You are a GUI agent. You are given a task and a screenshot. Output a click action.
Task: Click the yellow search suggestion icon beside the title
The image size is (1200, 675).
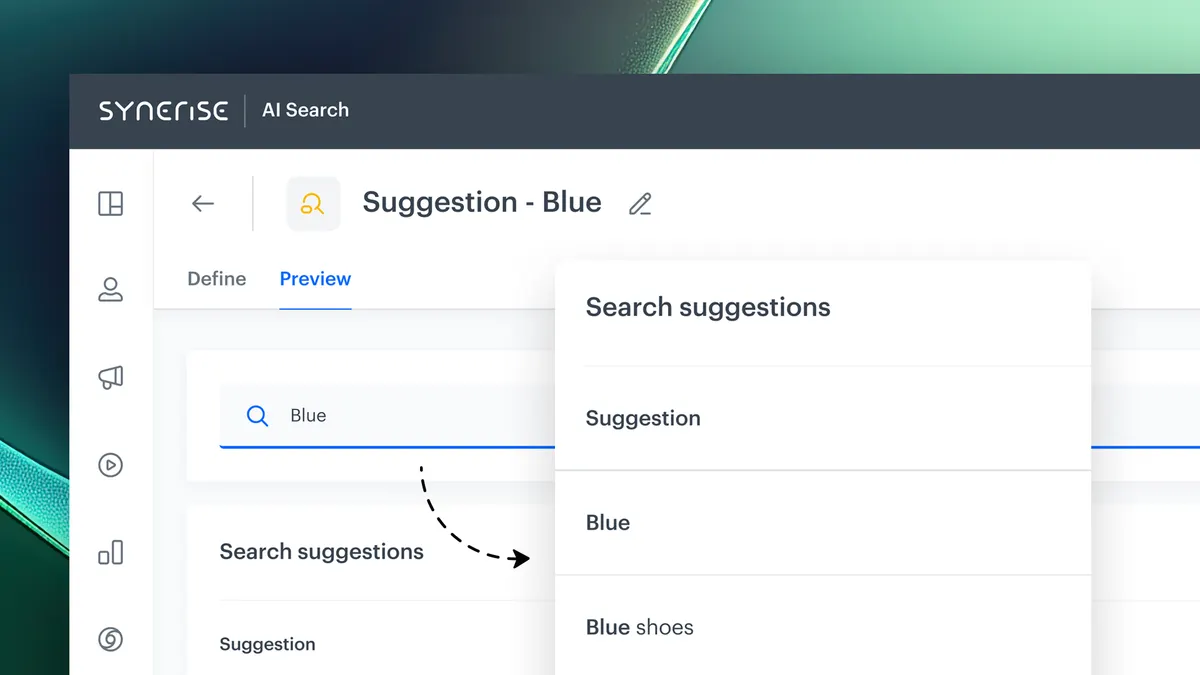click(313, 203)
